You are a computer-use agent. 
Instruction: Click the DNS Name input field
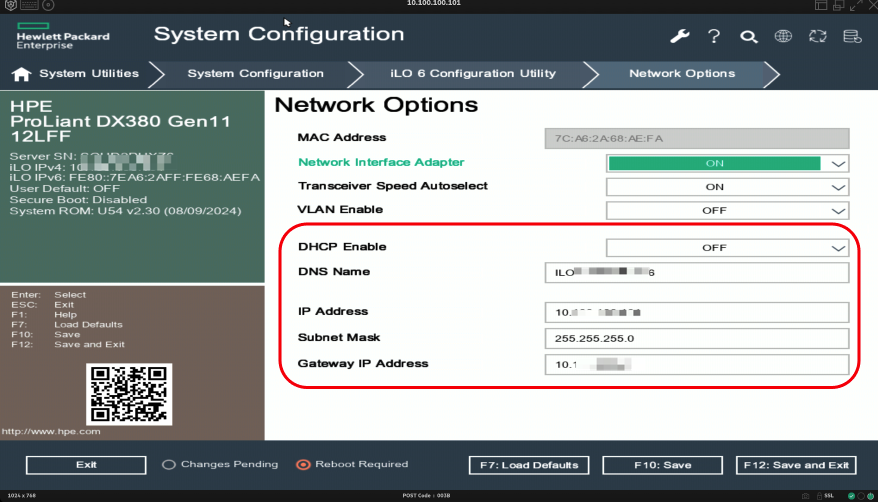697,273
